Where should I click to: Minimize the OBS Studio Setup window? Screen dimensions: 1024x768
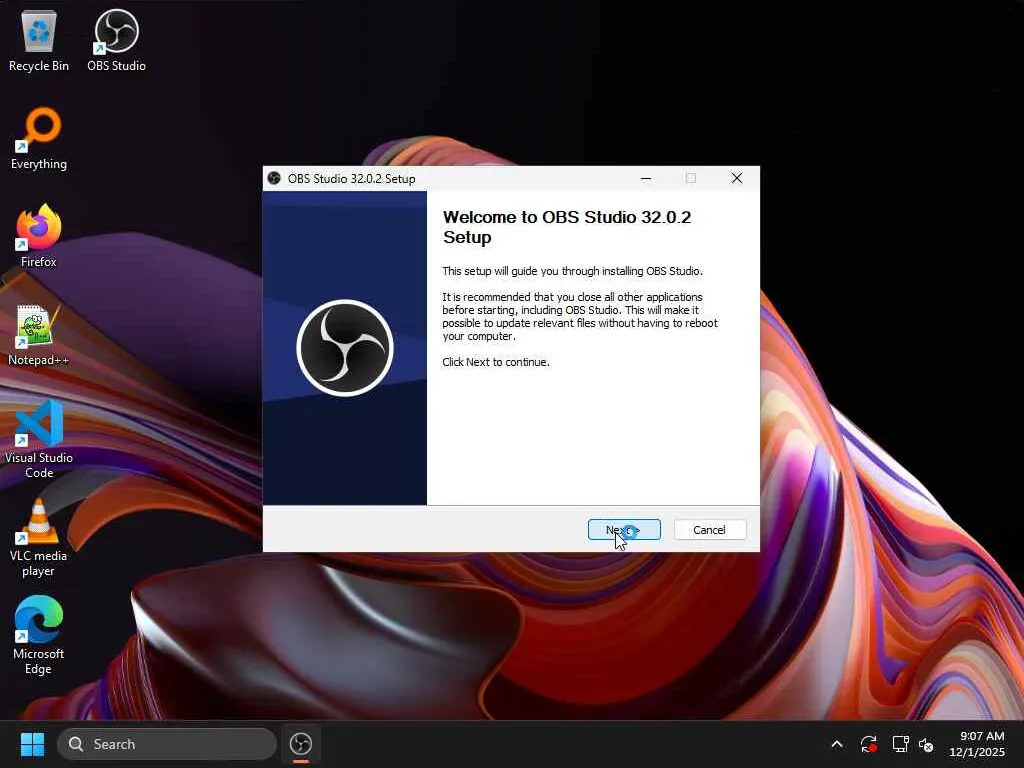point(646,178)
